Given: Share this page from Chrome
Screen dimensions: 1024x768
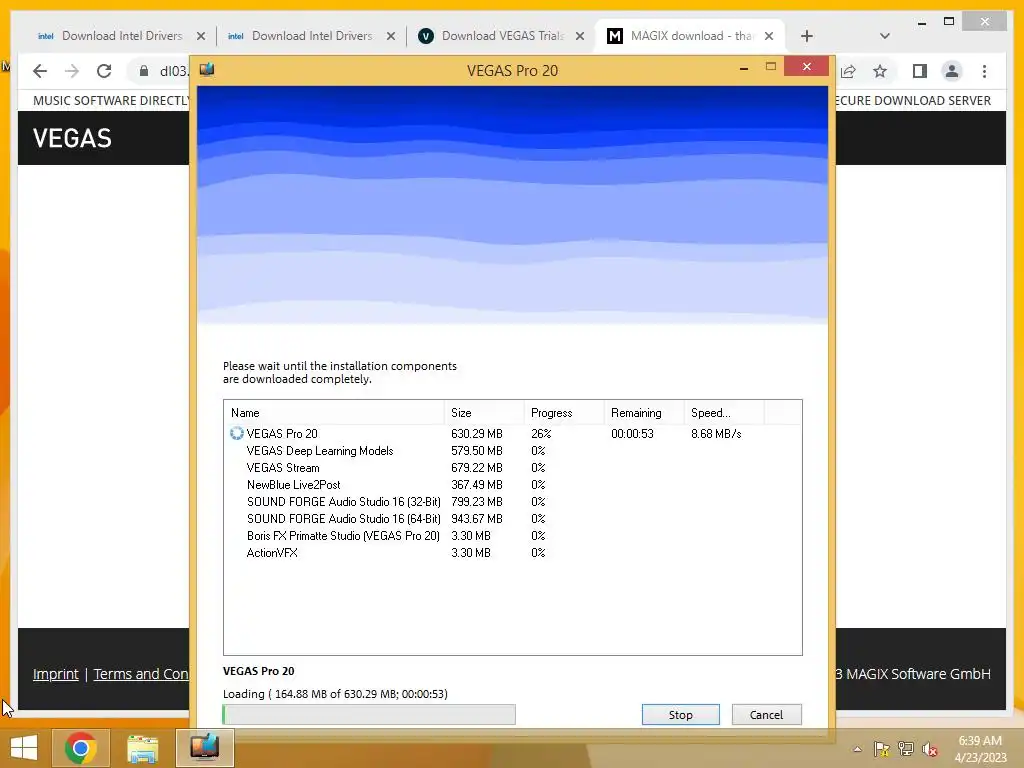Looking at the screenshot, I should tap(848, 71).
